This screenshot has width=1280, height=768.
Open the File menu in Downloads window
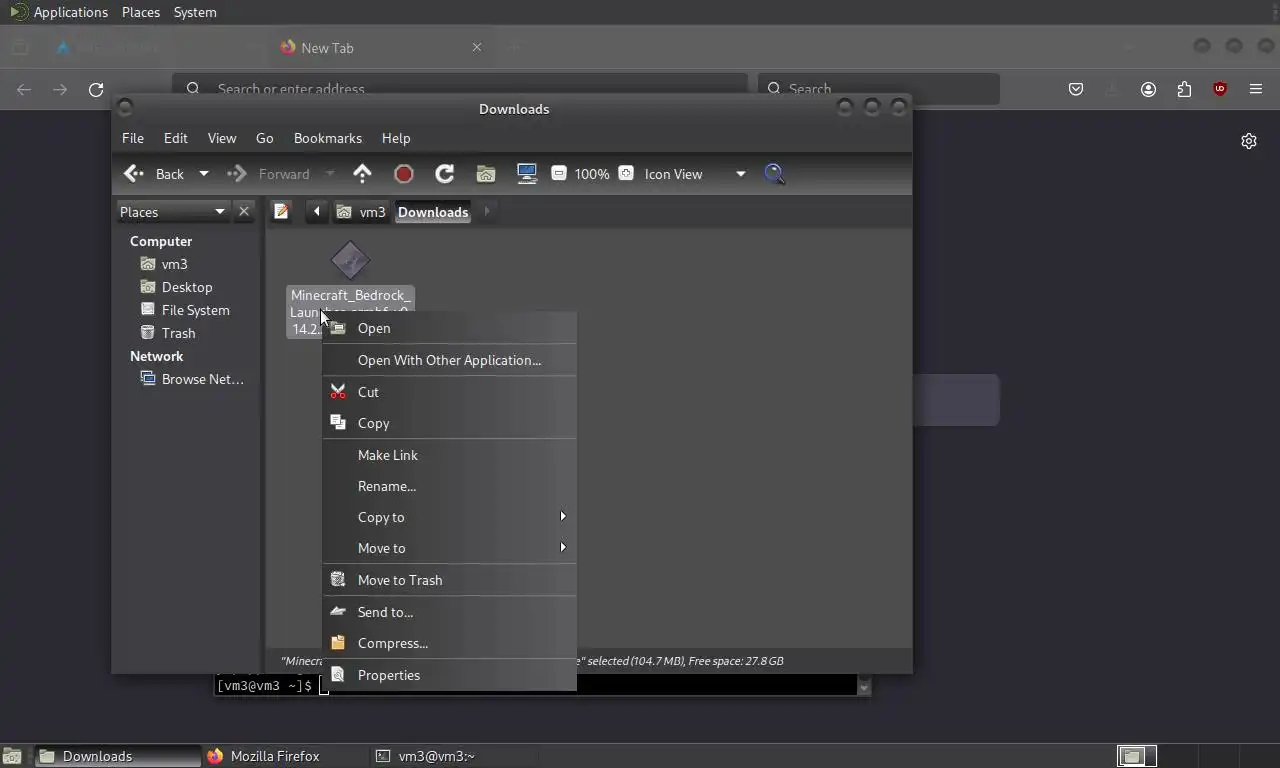click(133, 138)
